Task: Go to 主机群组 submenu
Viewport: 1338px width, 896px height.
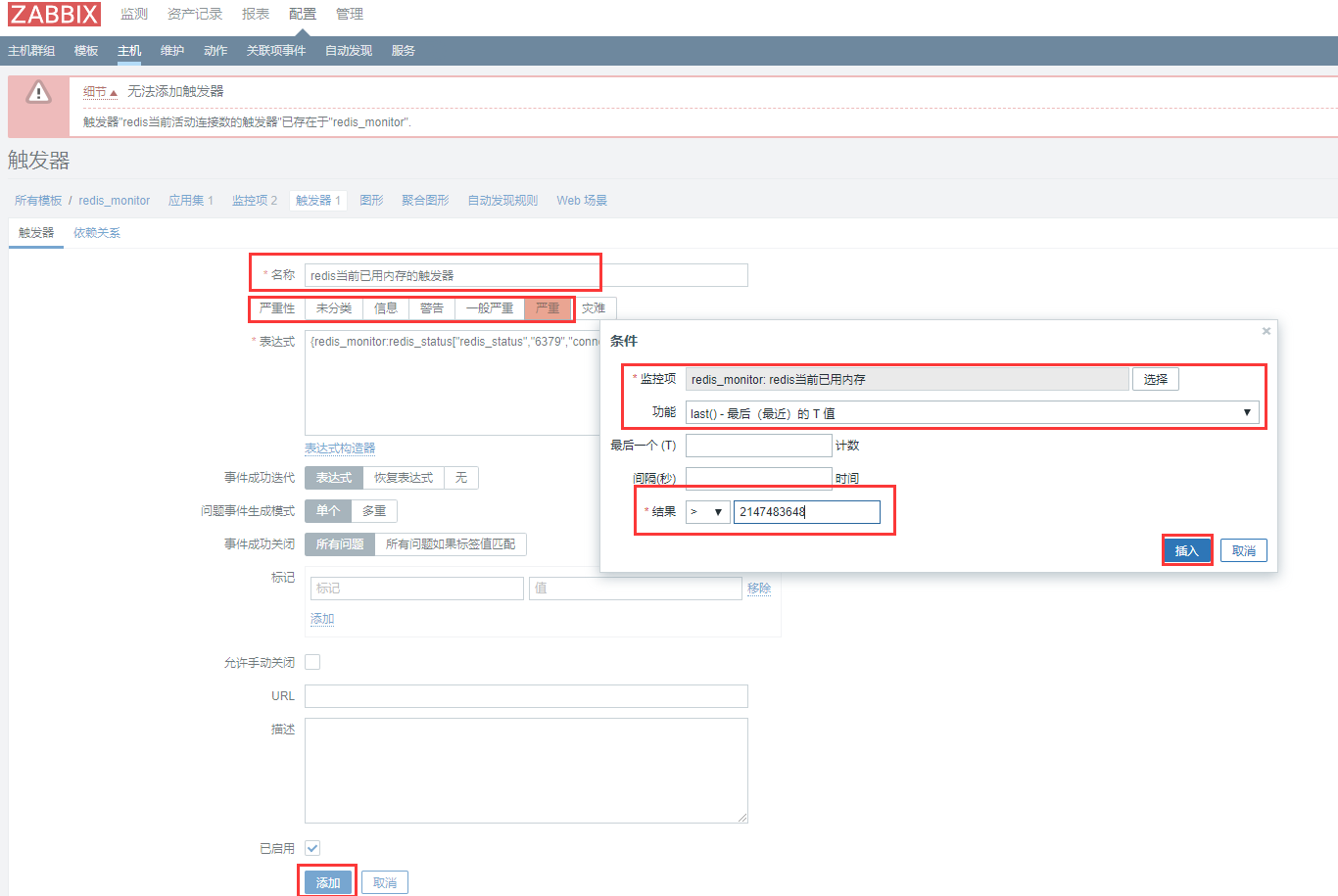Action: tap(31, 51)
